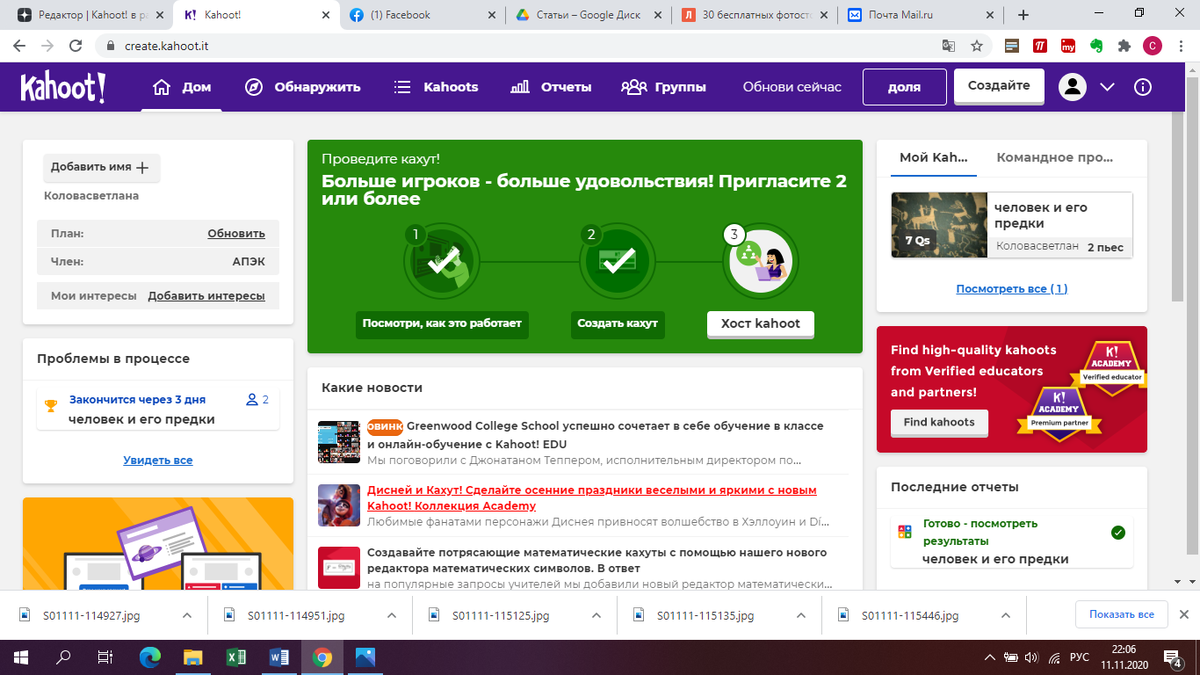Click the Добавить интересы link
This screenshot has height=675, width=1200.
[x=206, y=296]
